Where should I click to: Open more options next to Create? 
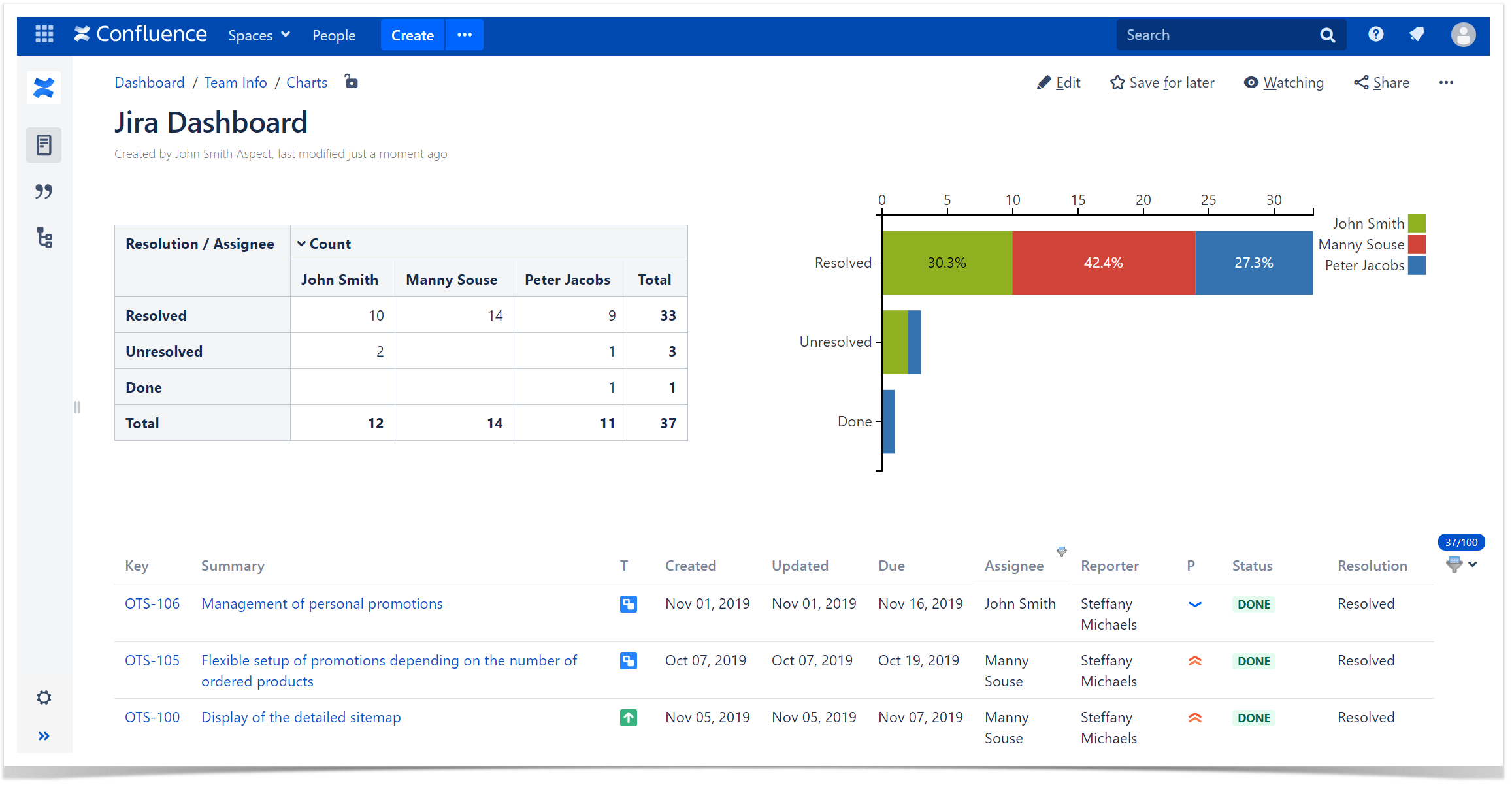(x=465, y=35)
